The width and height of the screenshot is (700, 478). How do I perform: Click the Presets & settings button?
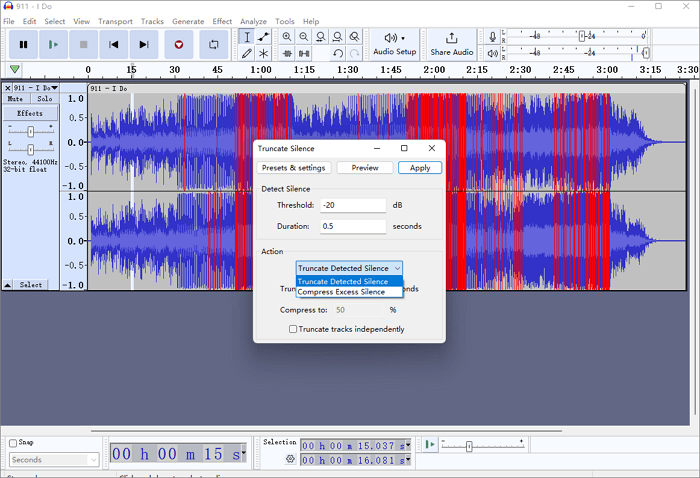pos(294,168)
